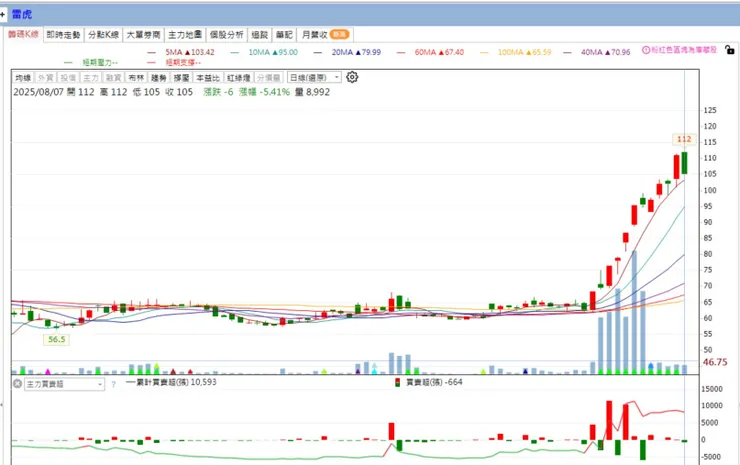740x465 pixels.
Task: Click the 46.75 value on axis
Action: (715, 362)
